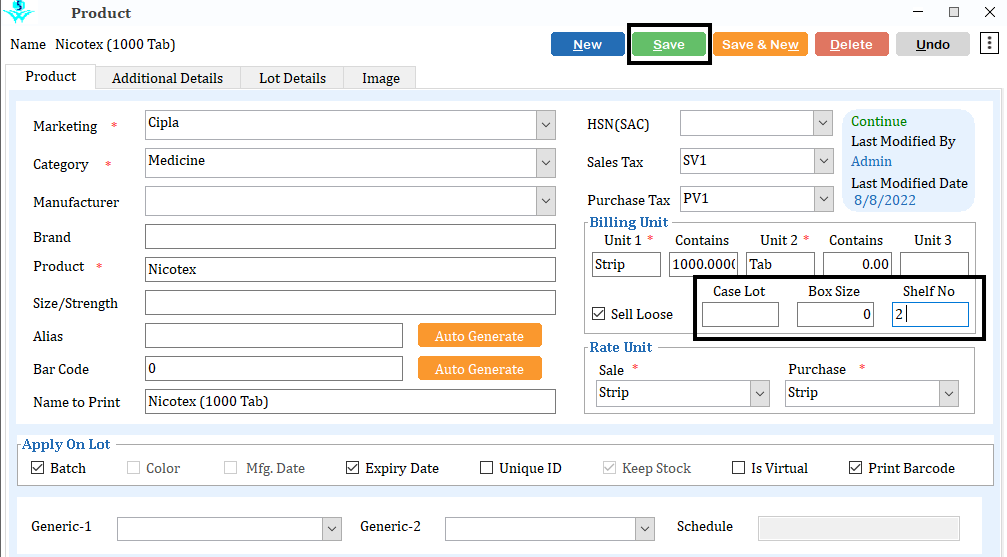Open the Lot Details tab
This screenshot has height=557, width=1007.
[292, 78]
